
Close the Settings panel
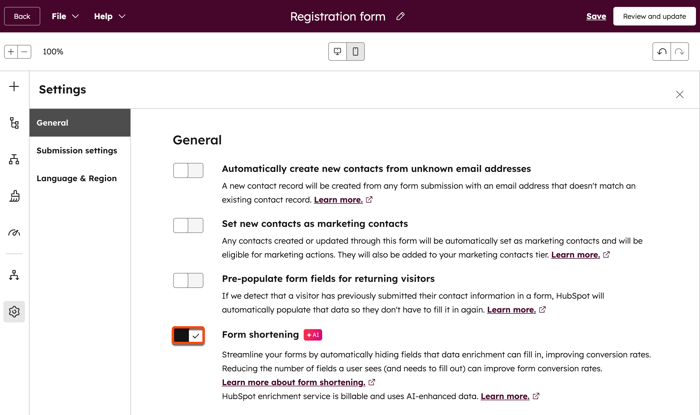[680, 94]
